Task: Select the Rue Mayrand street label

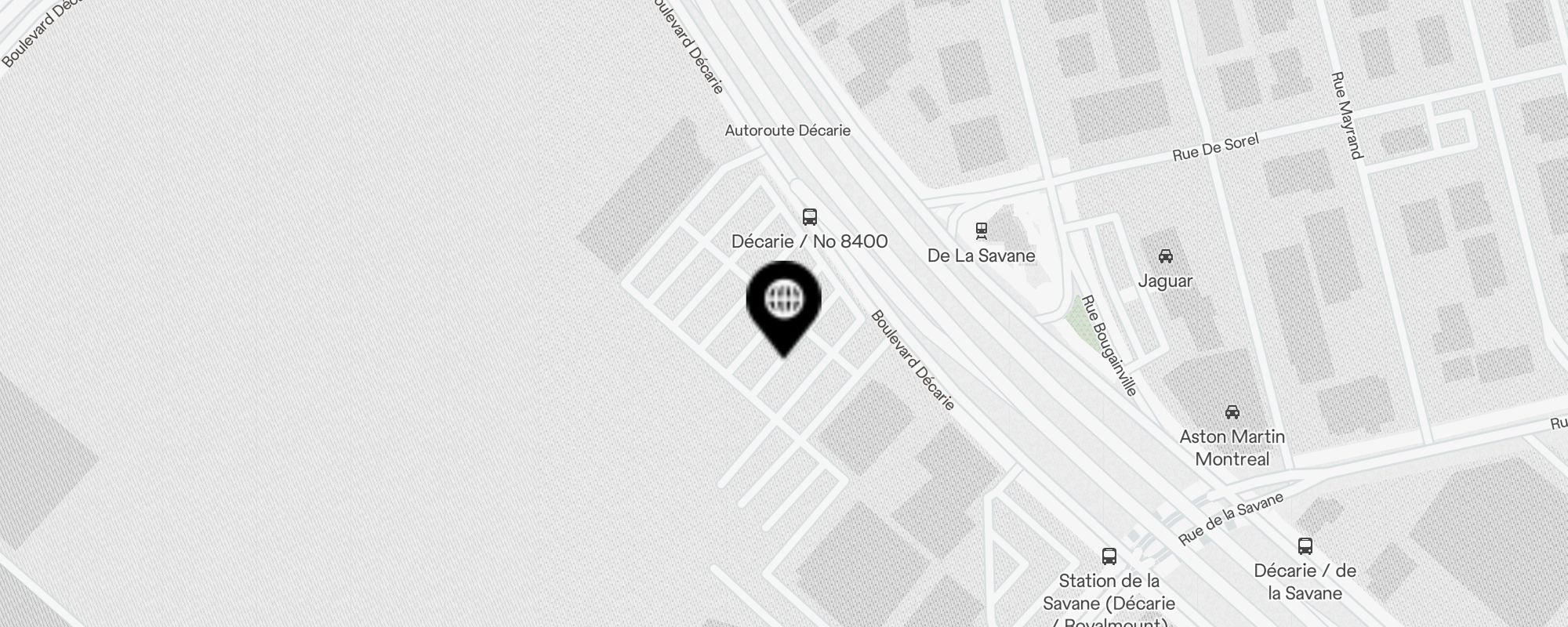Action: pyautogui.click(x=1347, y=115)
